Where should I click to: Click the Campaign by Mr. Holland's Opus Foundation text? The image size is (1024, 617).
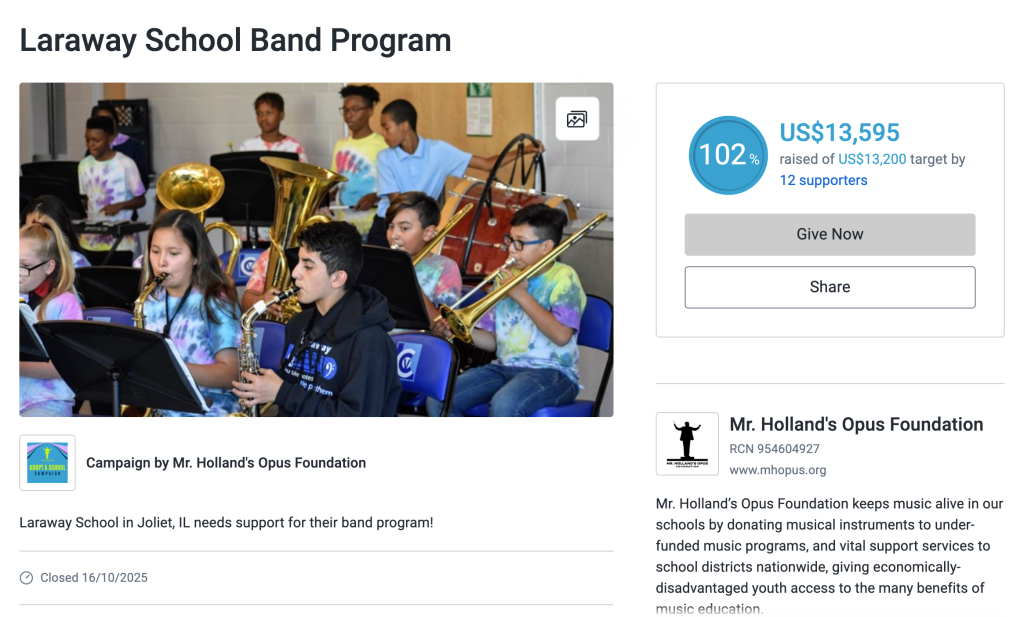point(226,463)
